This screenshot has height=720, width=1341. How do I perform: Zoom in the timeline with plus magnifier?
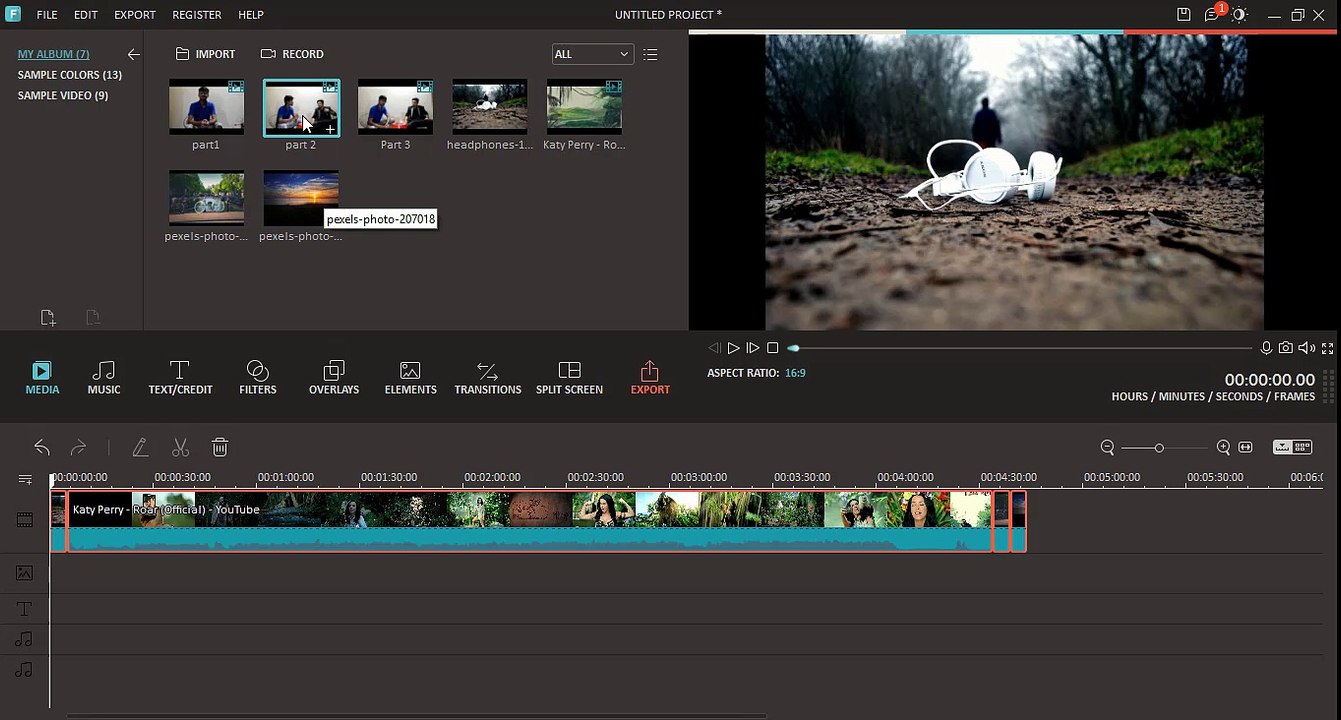coord(1223,447)
